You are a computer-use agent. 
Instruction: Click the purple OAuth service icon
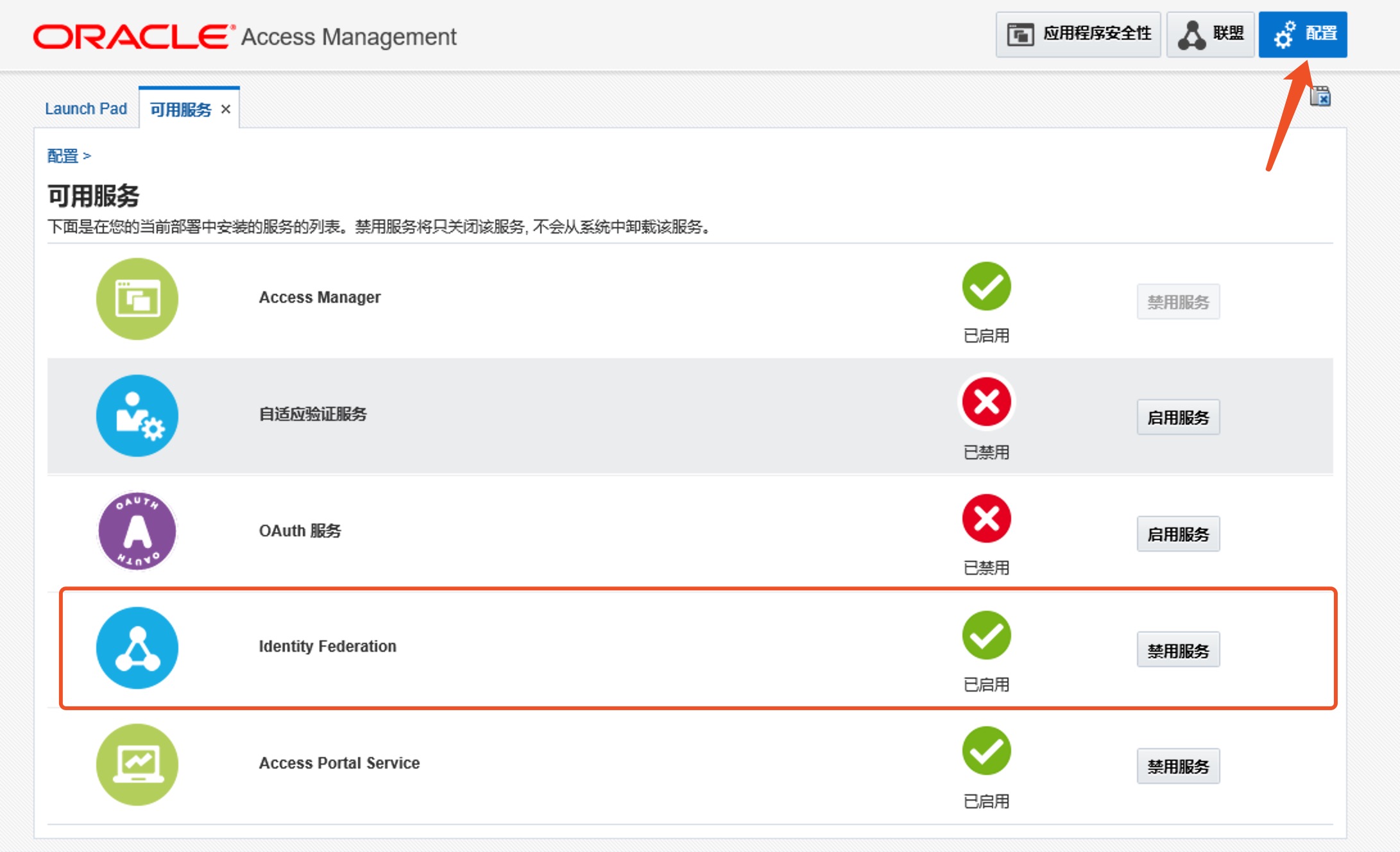point(137,531)
